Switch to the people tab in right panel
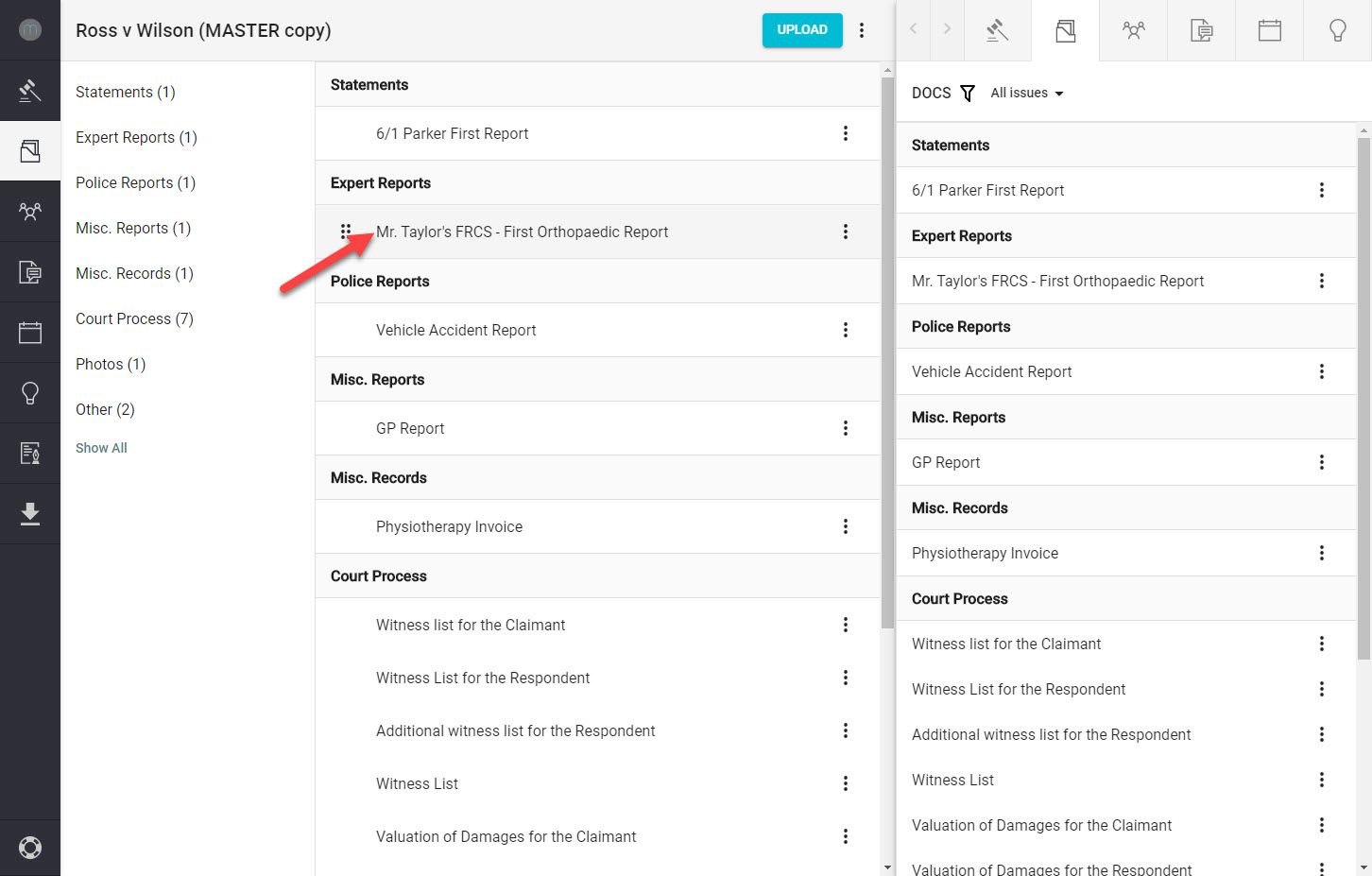This screenshot has width=1372, height=876. (x=1134, y=30)
